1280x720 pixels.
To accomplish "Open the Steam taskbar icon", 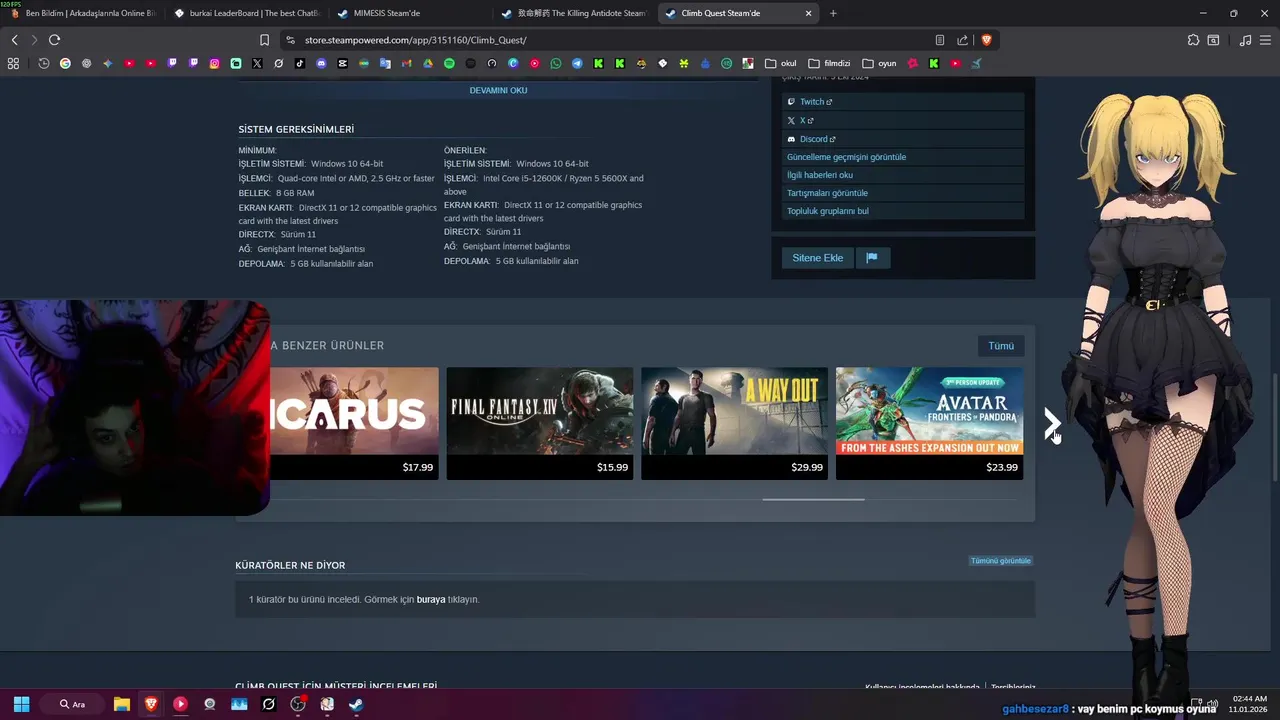I will [356, 704].
